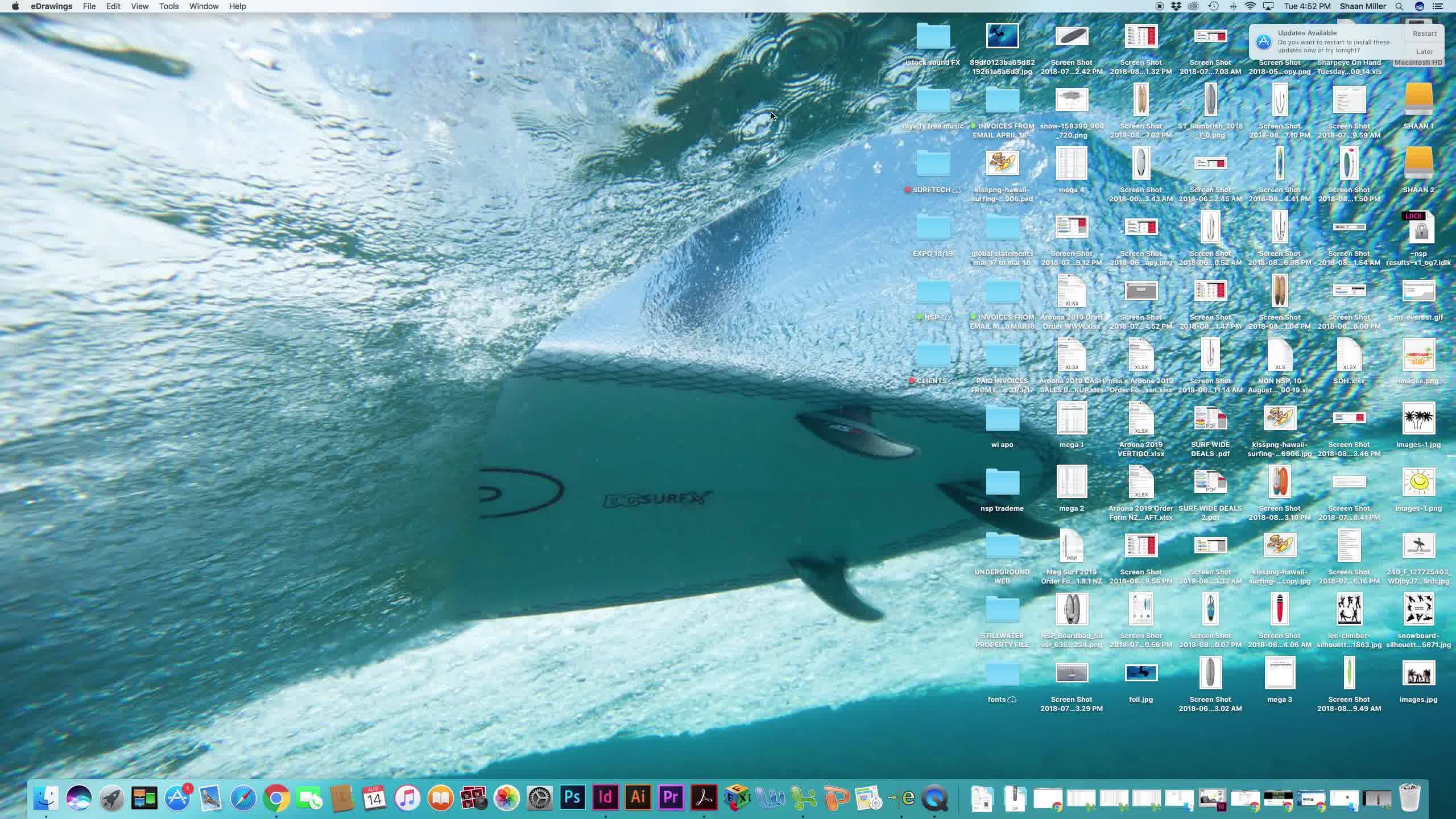Open Safari from the Dock

pyautogui.click(x=243, y=798)
